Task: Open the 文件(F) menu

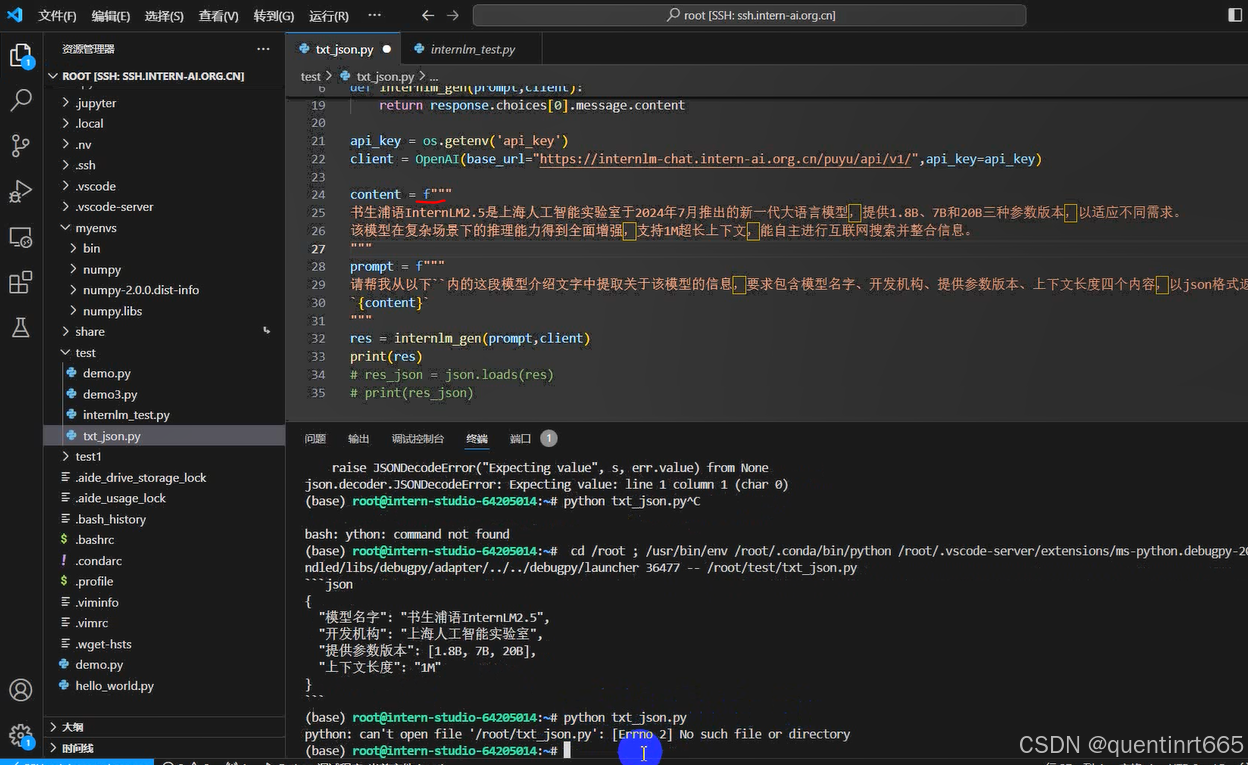Action: 57,16
